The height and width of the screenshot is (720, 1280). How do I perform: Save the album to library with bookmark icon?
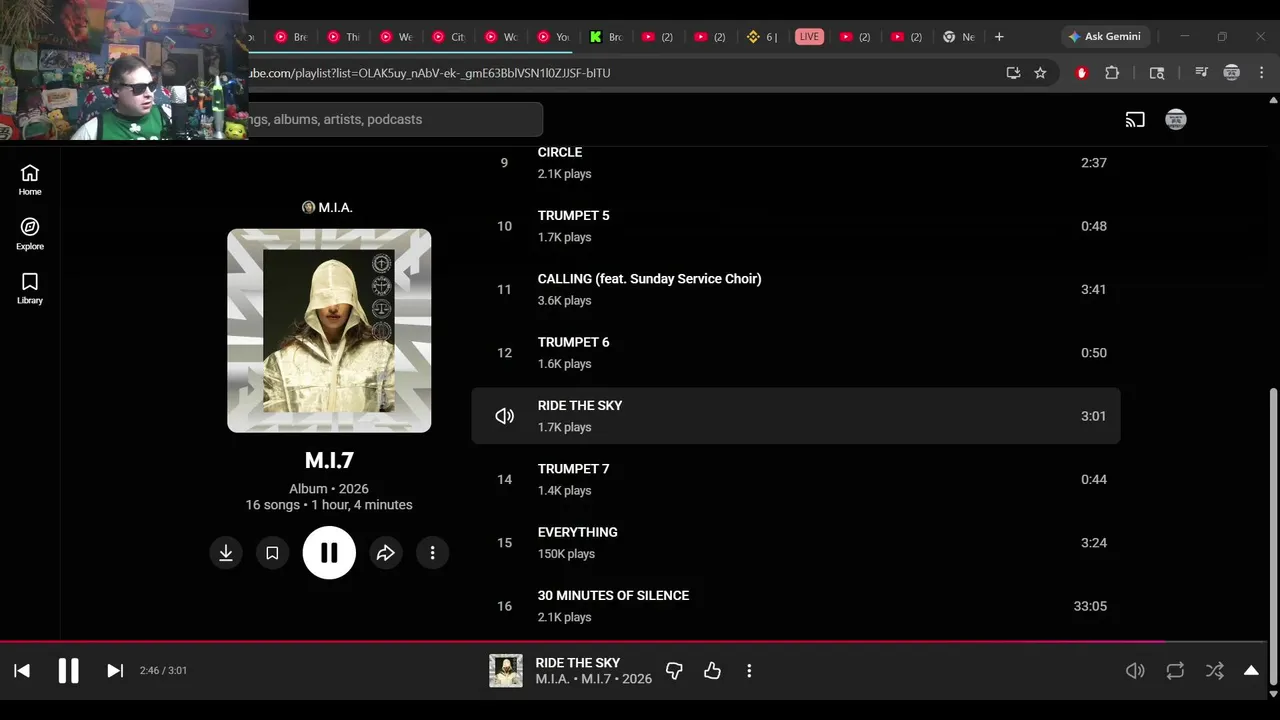point(272,553)
